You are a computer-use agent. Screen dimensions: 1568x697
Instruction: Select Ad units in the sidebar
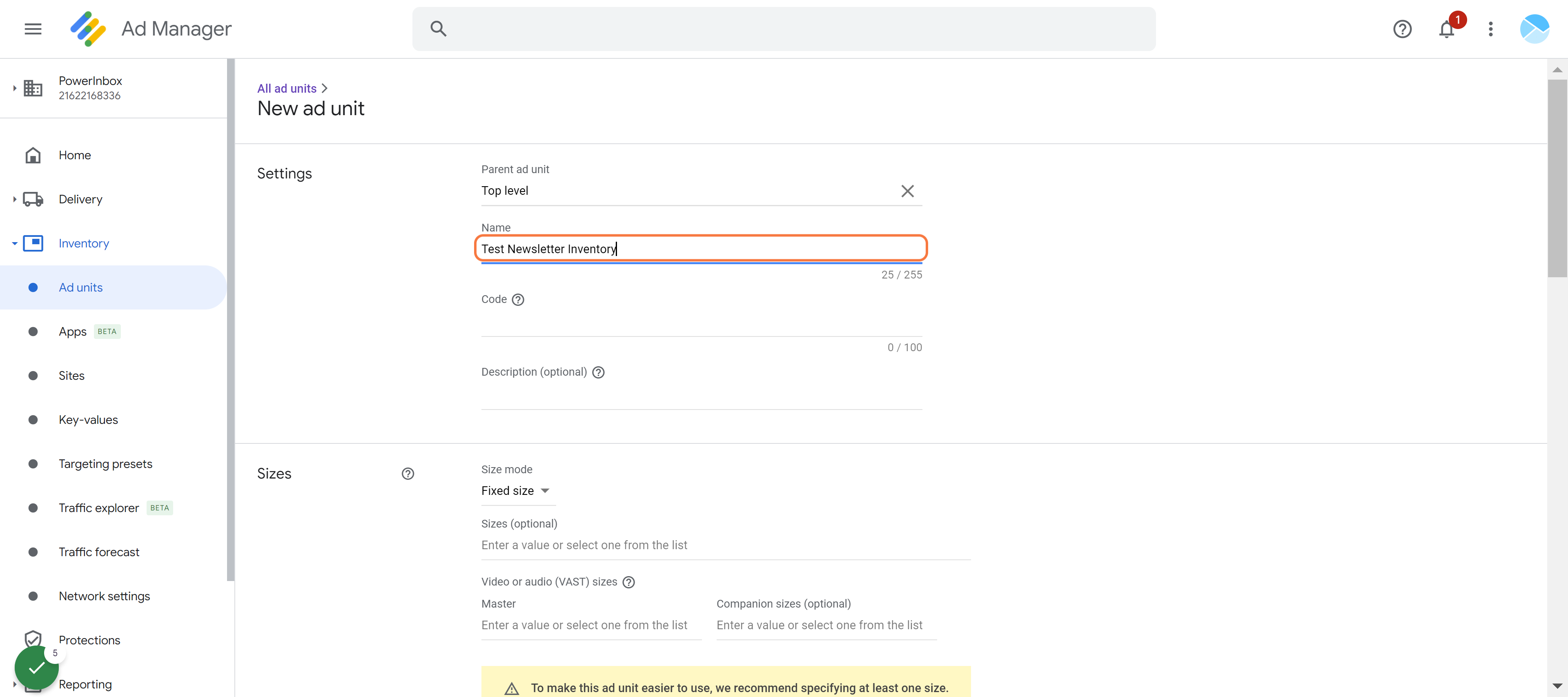pyautogui.click(x=113, y=287)
